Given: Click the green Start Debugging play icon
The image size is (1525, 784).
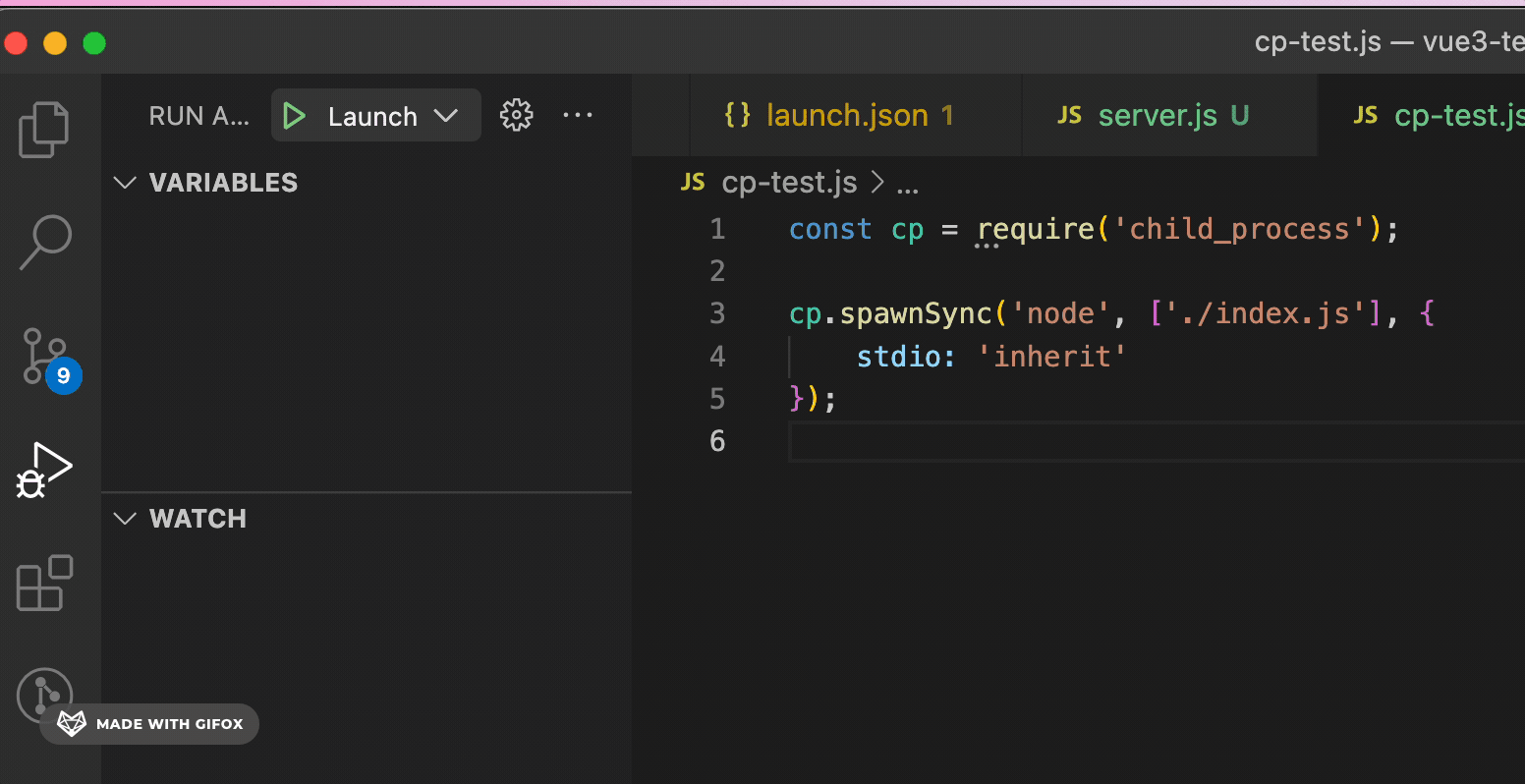Looking at the screenshot, I should click(x=294, y=116).
